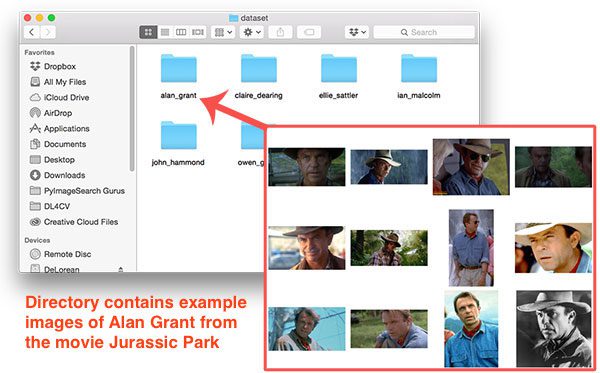
Task: Go forward with the Finder forward arrow
Action: pyautogui.click(x=48, y=32)
